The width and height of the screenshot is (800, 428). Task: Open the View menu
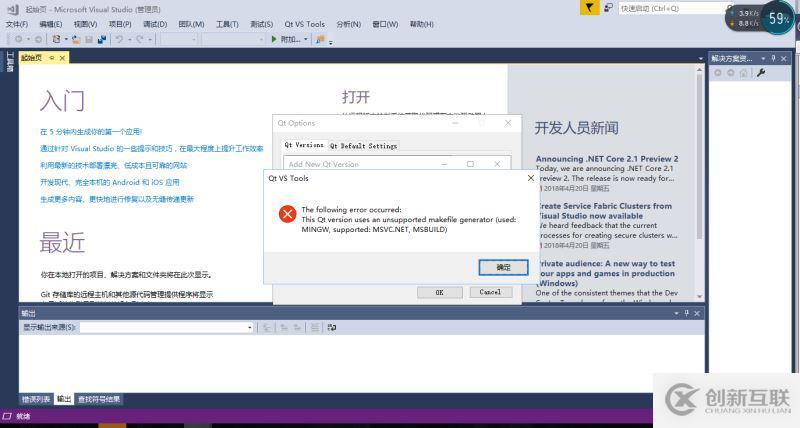tap(85, 24)
